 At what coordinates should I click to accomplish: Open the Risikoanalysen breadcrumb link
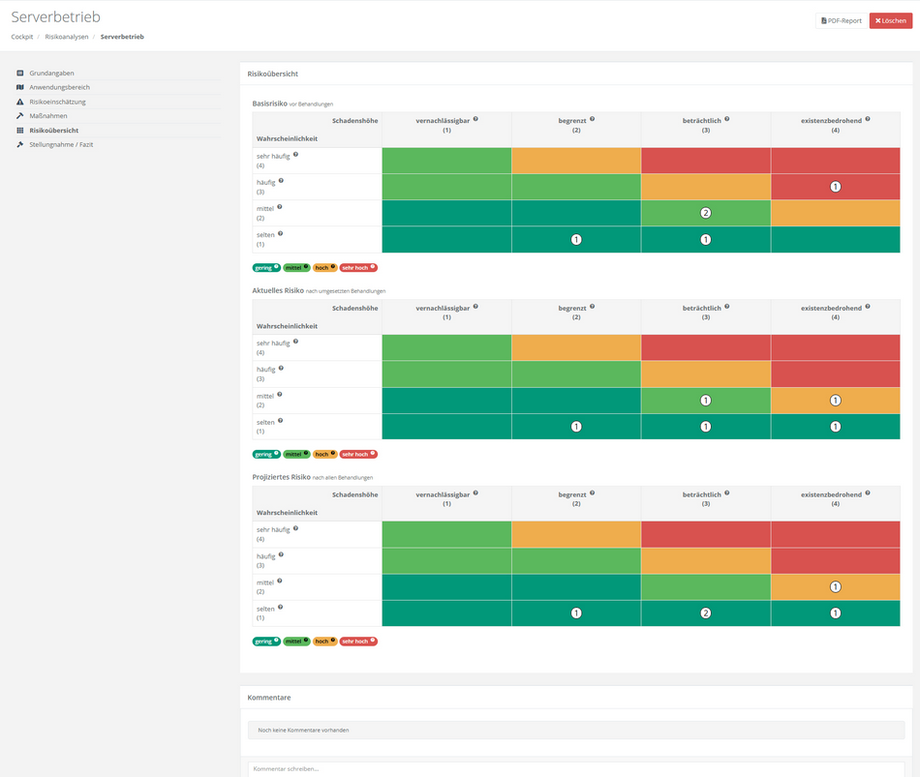coord(66,36)
